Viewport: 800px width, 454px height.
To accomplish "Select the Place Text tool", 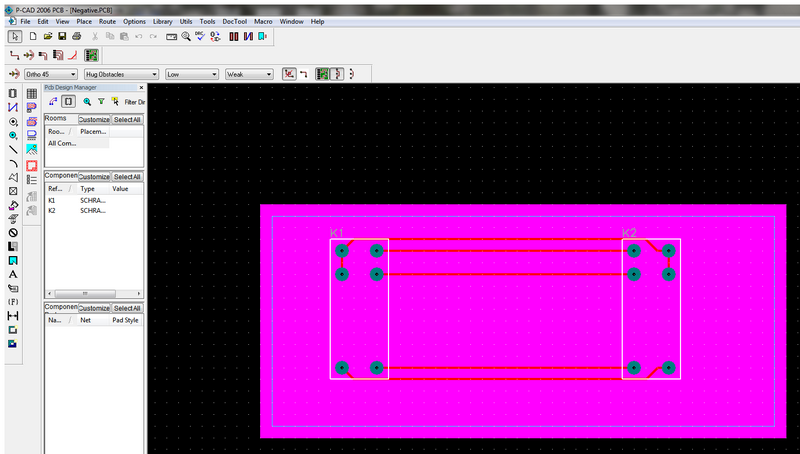I will 13,274.
